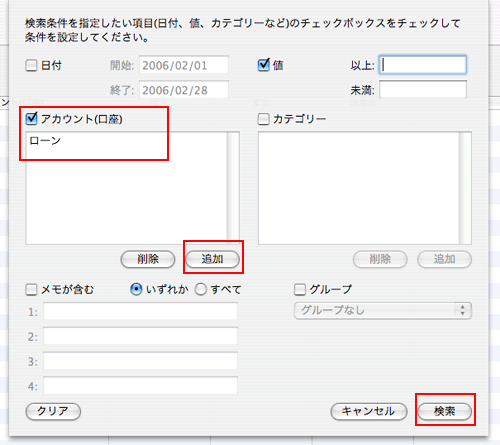Click memo keyword field 1

click(x=140, y=311)
